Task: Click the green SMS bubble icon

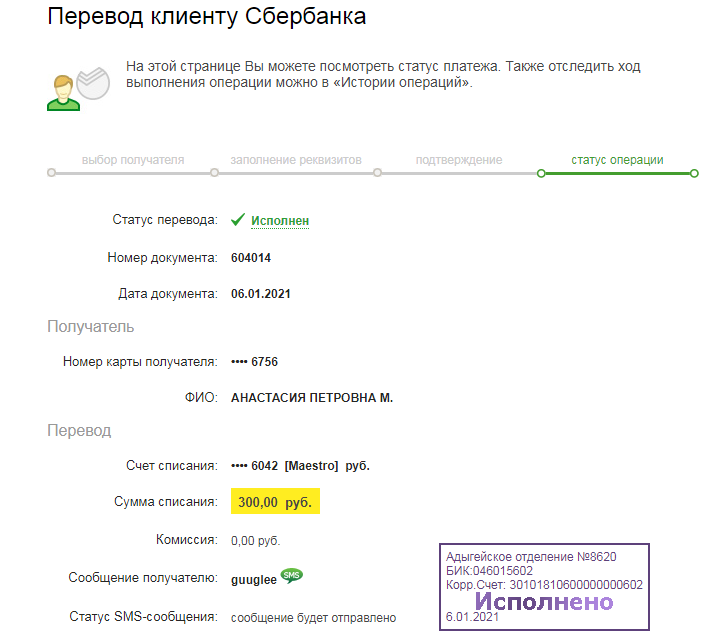Action: [291, 576]
